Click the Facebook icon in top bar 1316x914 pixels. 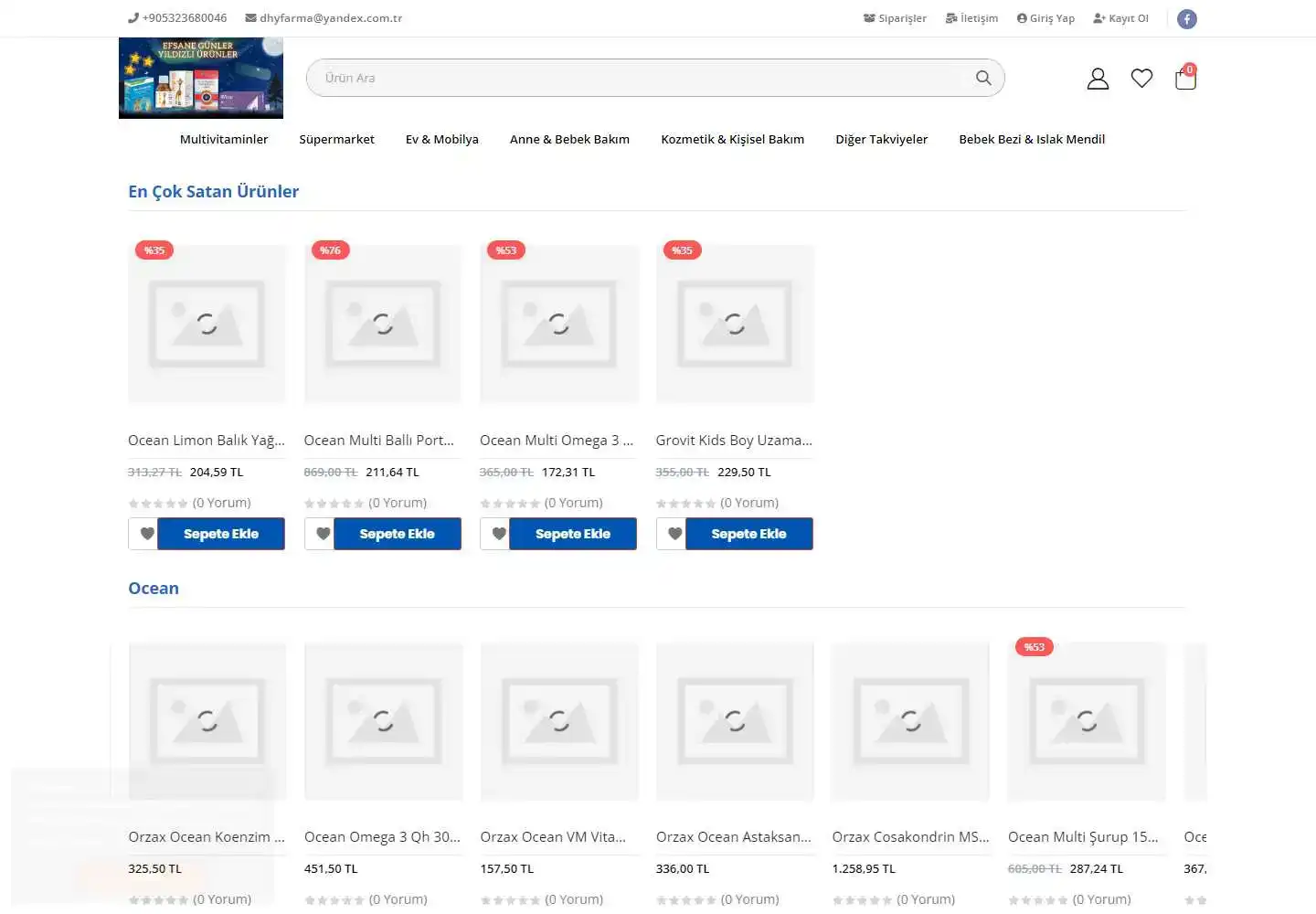[1186, 18]
